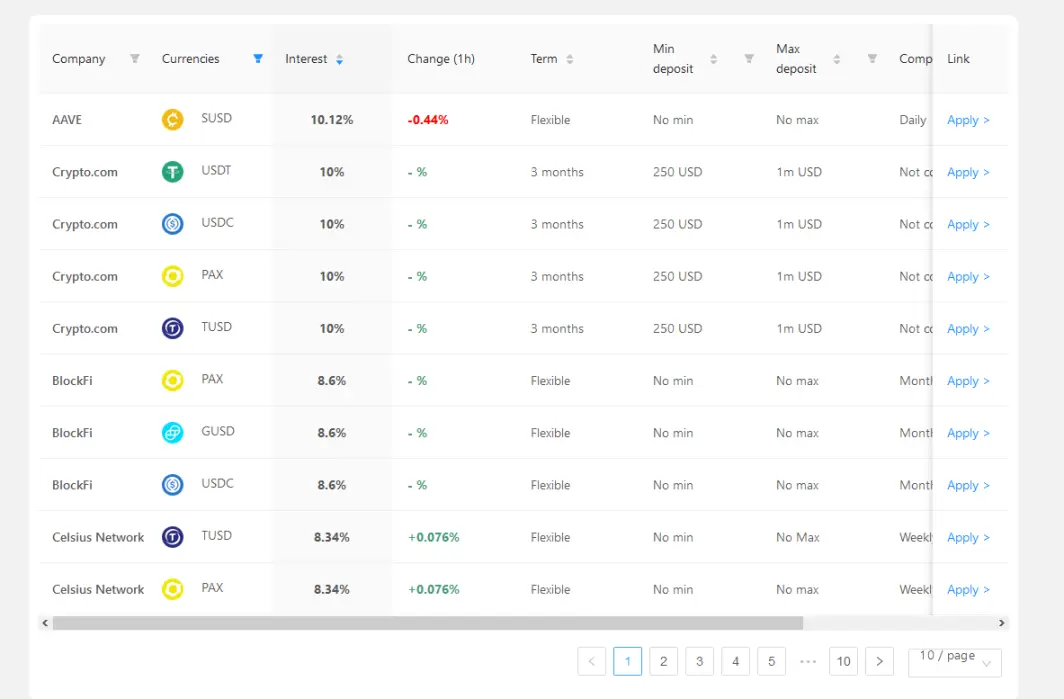Click the TUSD coin icon in Celsius Network row
1064x699 pixels.
pyautogui.click(x=172, y=537)
